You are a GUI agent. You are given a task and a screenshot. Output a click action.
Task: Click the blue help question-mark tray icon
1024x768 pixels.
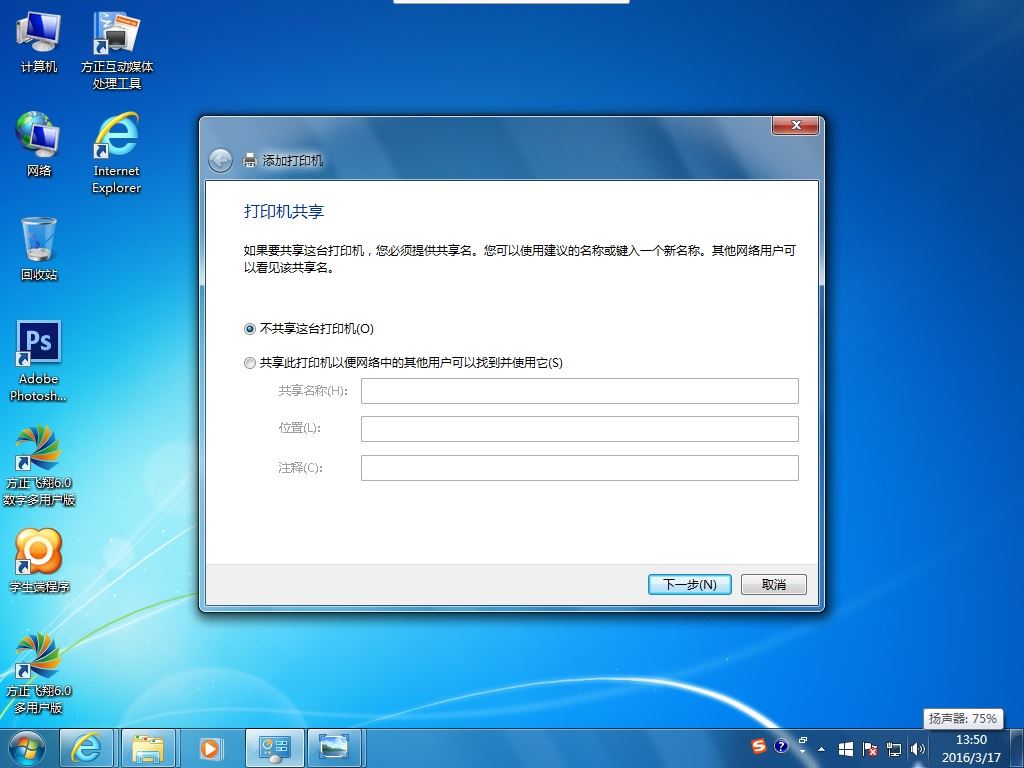pos(781,746)
